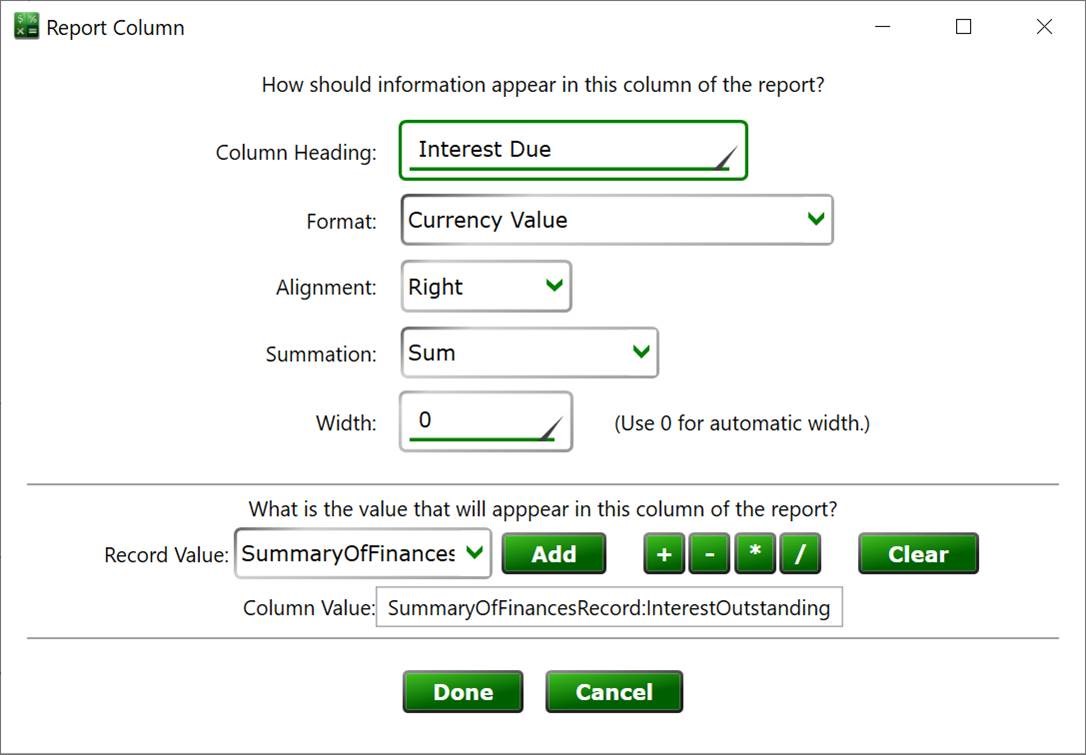Viewport: 1086px width, 755px height.
Task: Open the Currency Value format dropdown
Action: (x=616, y=220)
